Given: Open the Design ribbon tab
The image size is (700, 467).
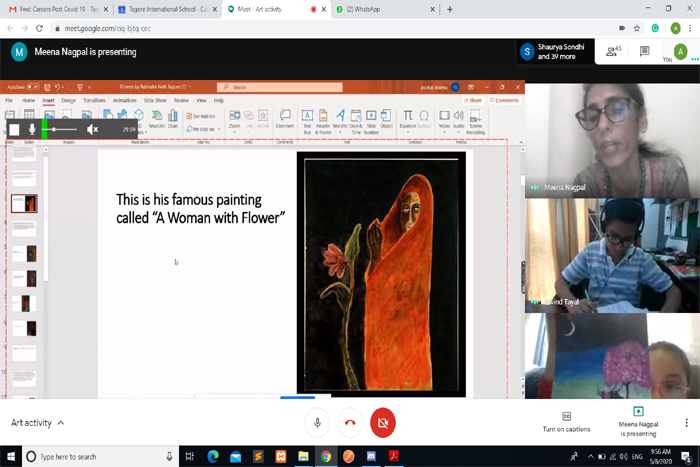Looking at the screenshot, I should click(68, 100).
